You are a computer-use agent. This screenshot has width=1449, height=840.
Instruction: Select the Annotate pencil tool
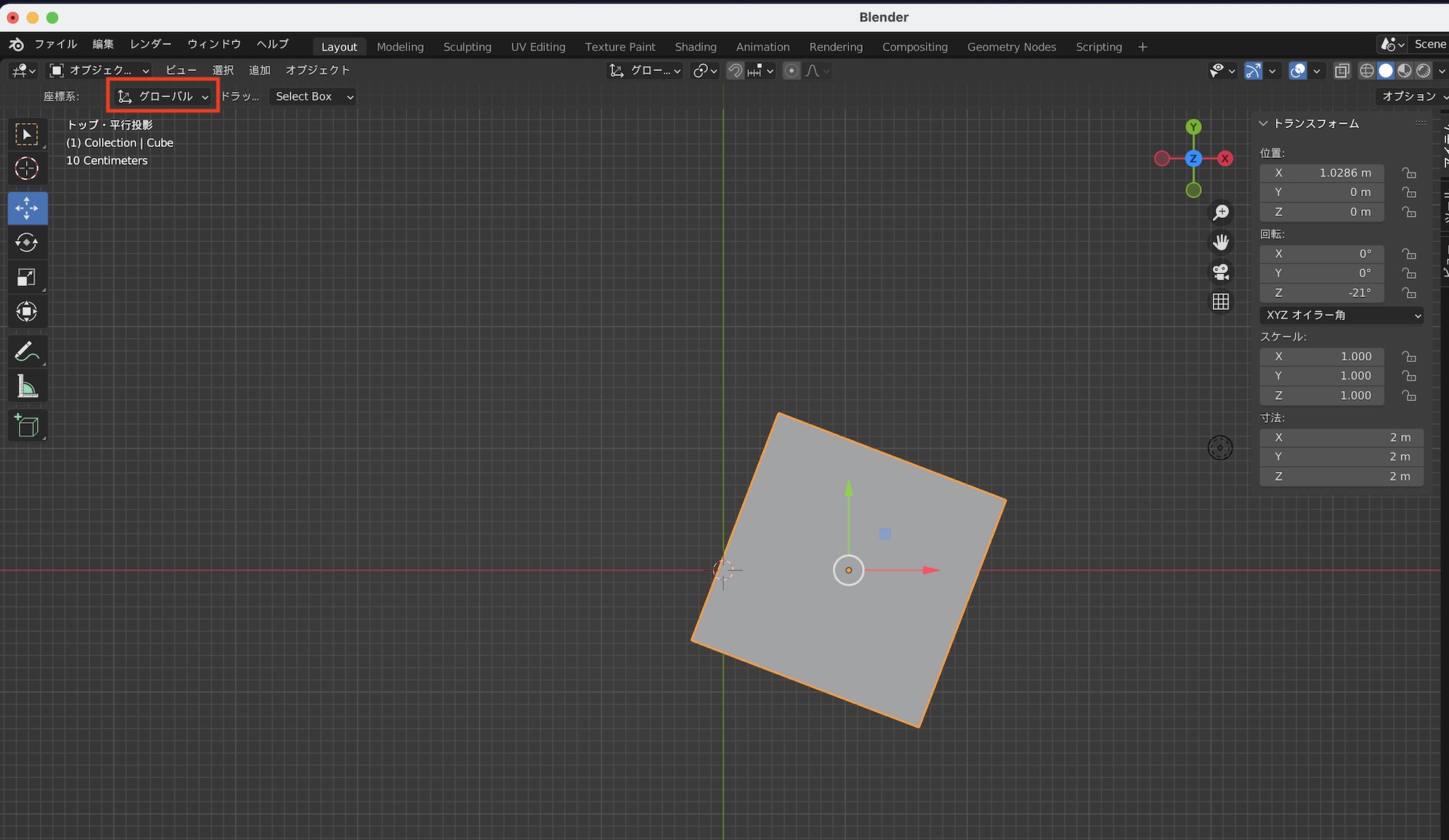27,352
